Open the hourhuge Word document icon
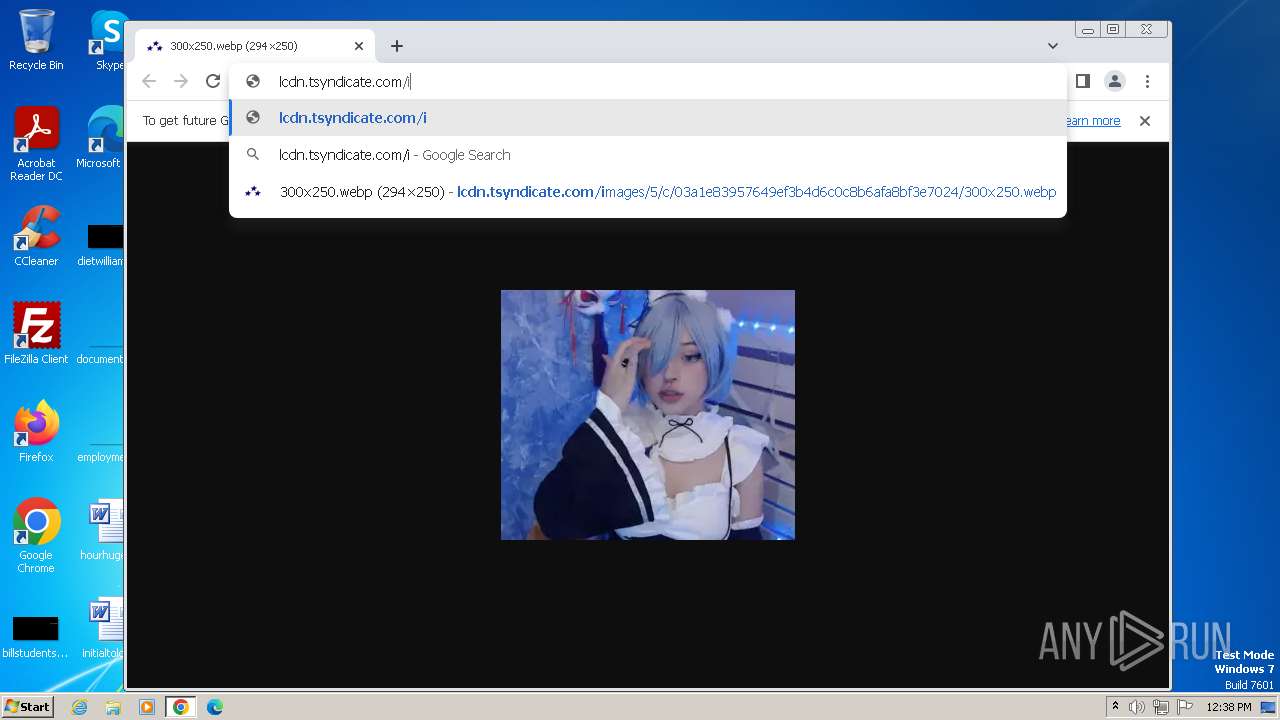Image resolution: width=1280 pixels, height=720 pixels. pyautogui.click(x=102, y=530)
